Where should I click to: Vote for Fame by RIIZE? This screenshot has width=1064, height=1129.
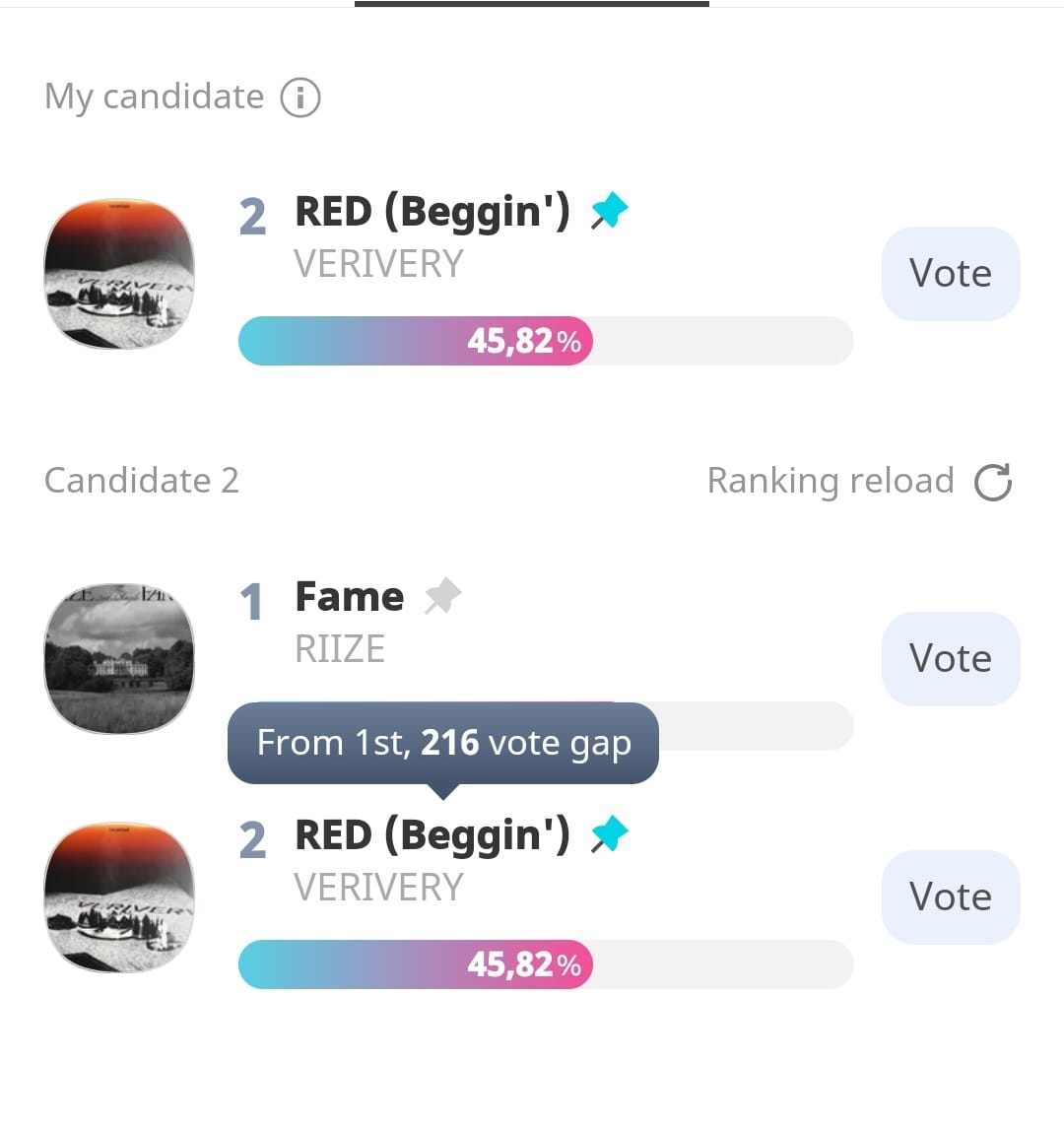[950, 658]
